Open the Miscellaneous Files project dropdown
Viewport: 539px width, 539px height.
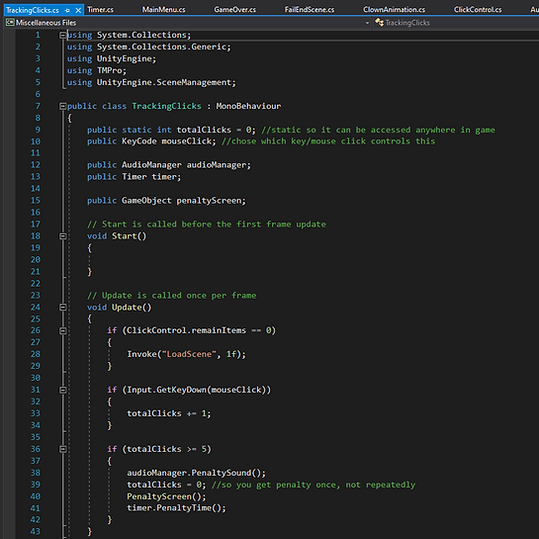pyautogui.click(x=367, y=23)
